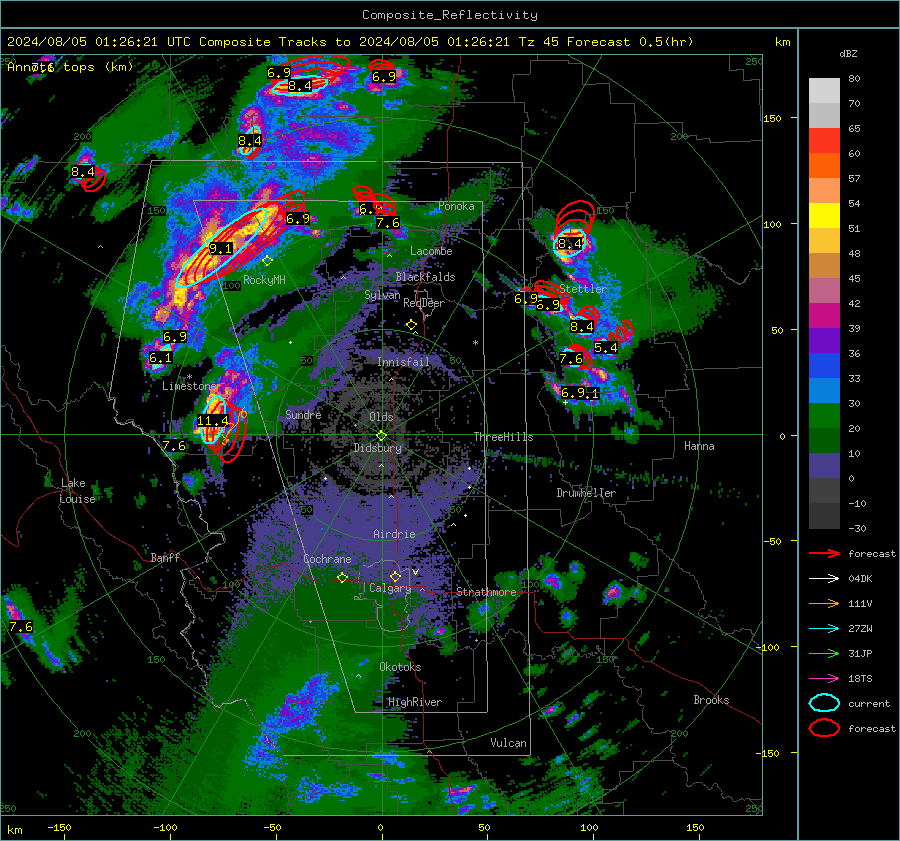This screenshot has height=841, width=900.
Task: Click the Strathmore city label
Action: pyautogui.click(x=486, y=592)
